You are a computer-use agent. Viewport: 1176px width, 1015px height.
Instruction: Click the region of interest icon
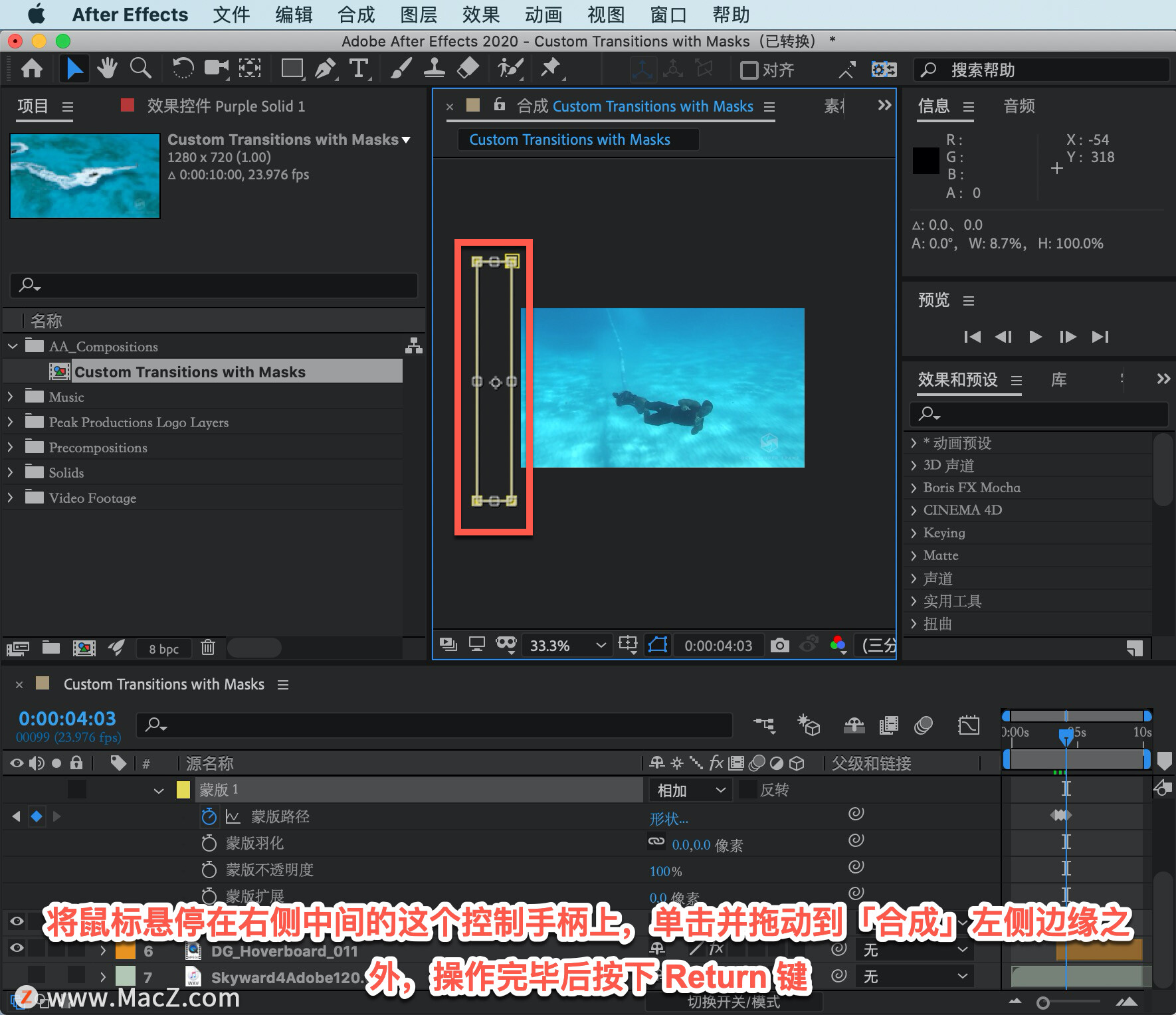click(x=627, y=644)
